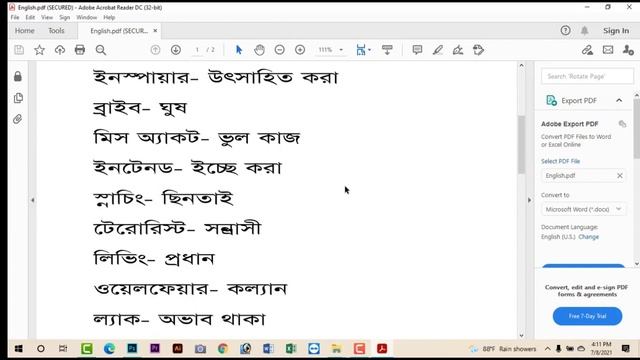The width and height of the screenshot is (640, 360).
Task: Open the page thumbnails panel
Action: pyautogui.click(x=18, y=98)
